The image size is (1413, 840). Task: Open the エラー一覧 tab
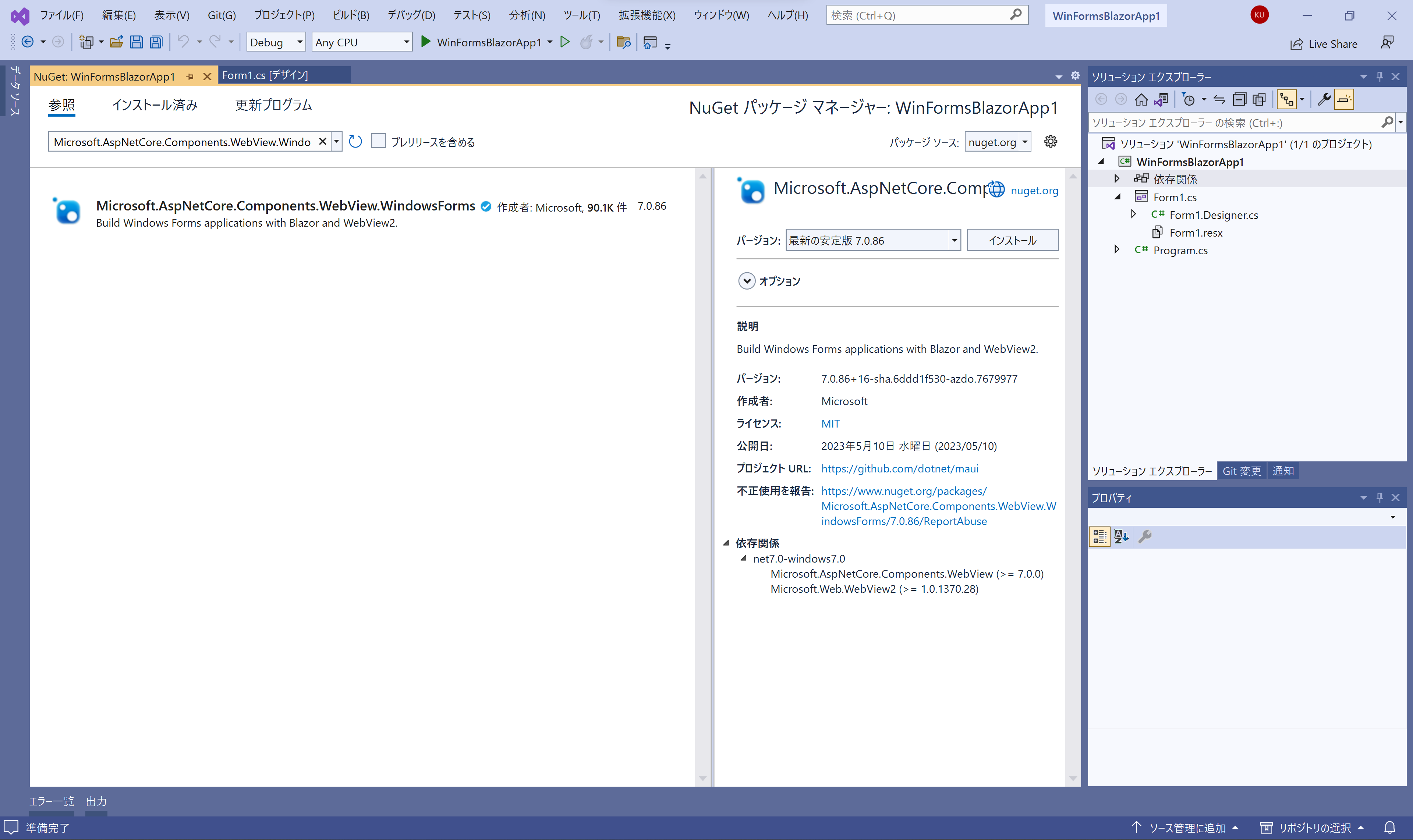(52, 801)
